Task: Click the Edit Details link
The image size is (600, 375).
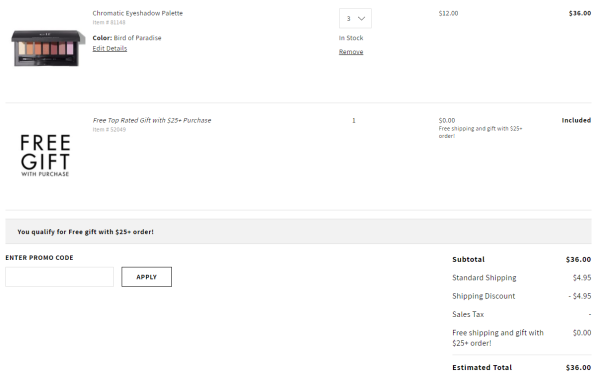Action: click(x=110, y=48)
